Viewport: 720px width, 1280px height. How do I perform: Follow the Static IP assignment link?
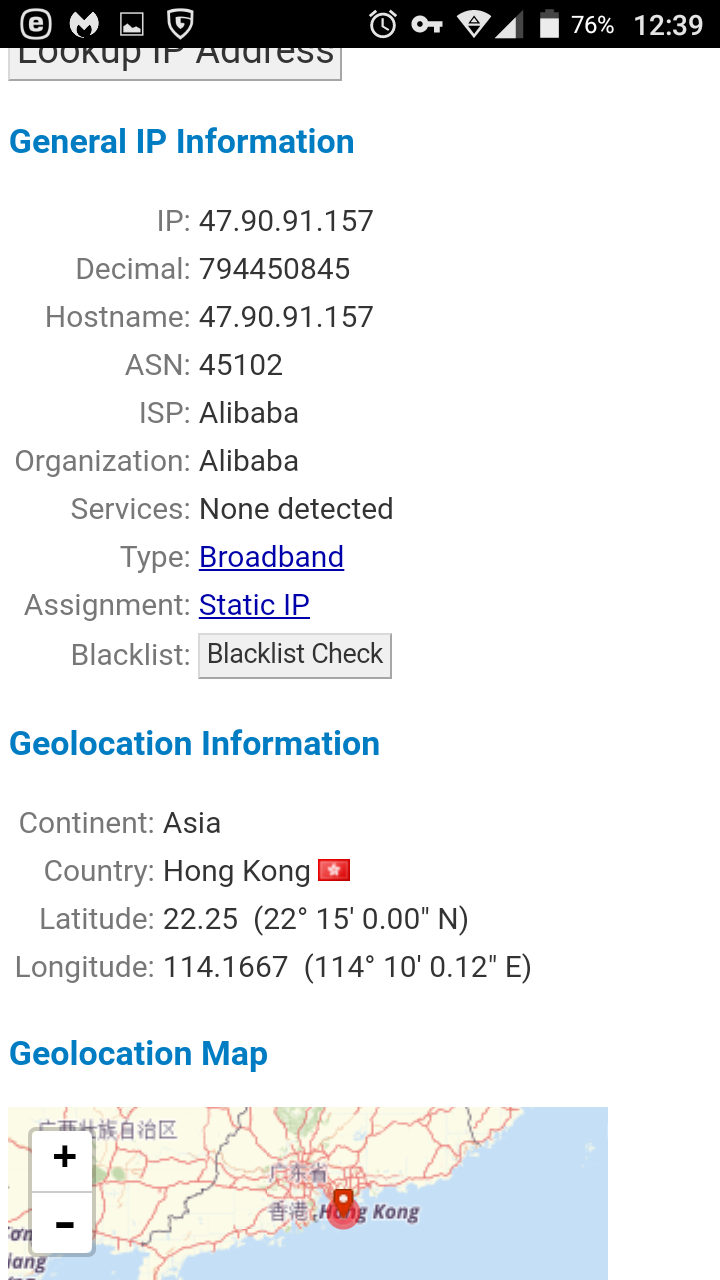[254, 605]
